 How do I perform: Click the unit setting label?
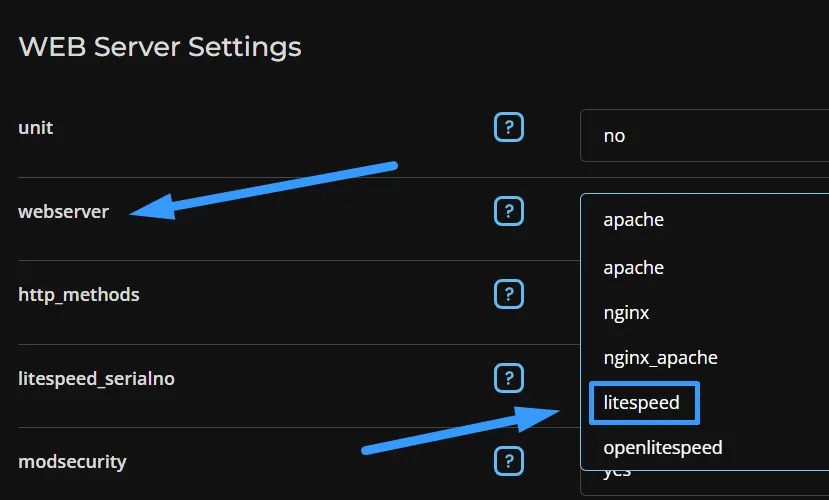click(x=35, y=127)
